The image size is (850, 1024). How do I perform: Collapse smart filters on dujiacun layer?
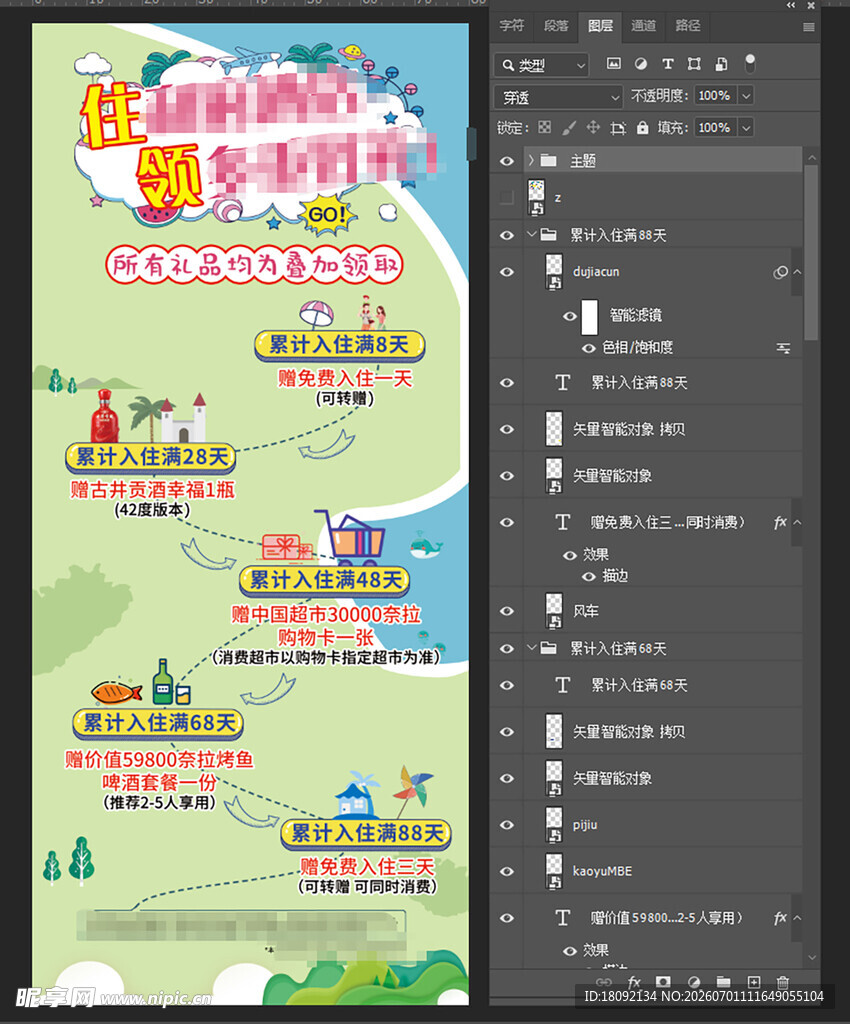797,272
